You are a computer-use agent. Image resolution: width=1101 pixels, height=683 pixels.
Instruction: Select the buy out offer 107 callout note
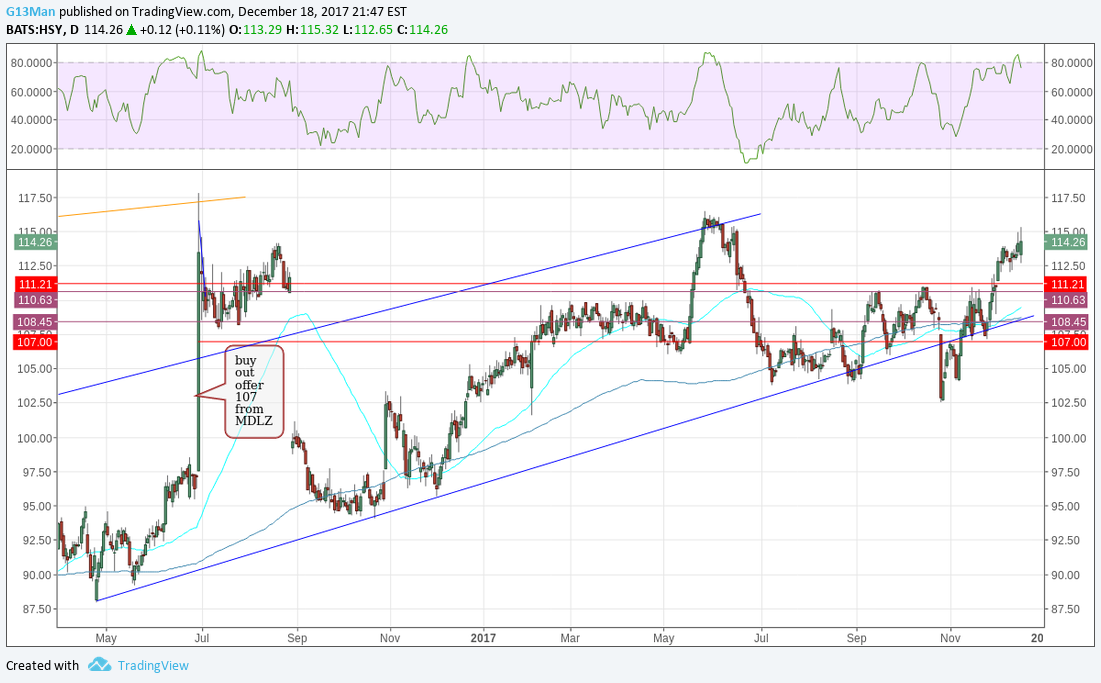pos(253,392)
